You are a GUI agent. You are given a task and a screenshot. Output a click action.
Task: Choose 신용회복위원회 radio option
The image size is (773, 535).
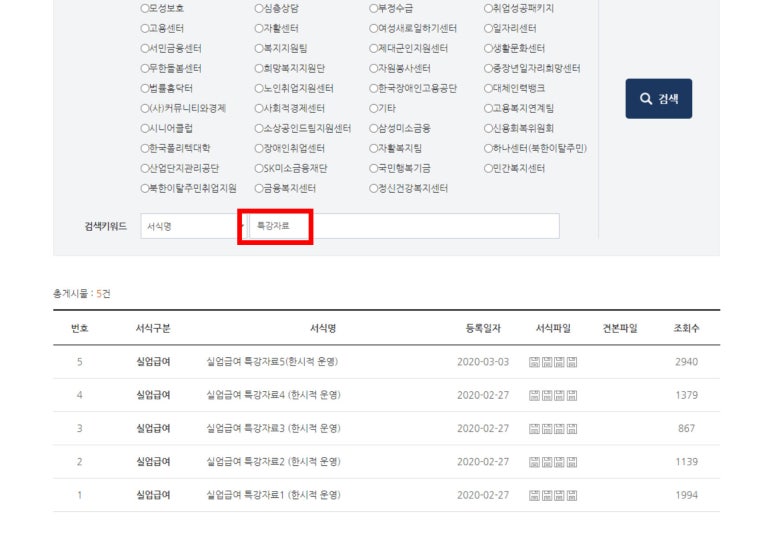click(488, 128)
